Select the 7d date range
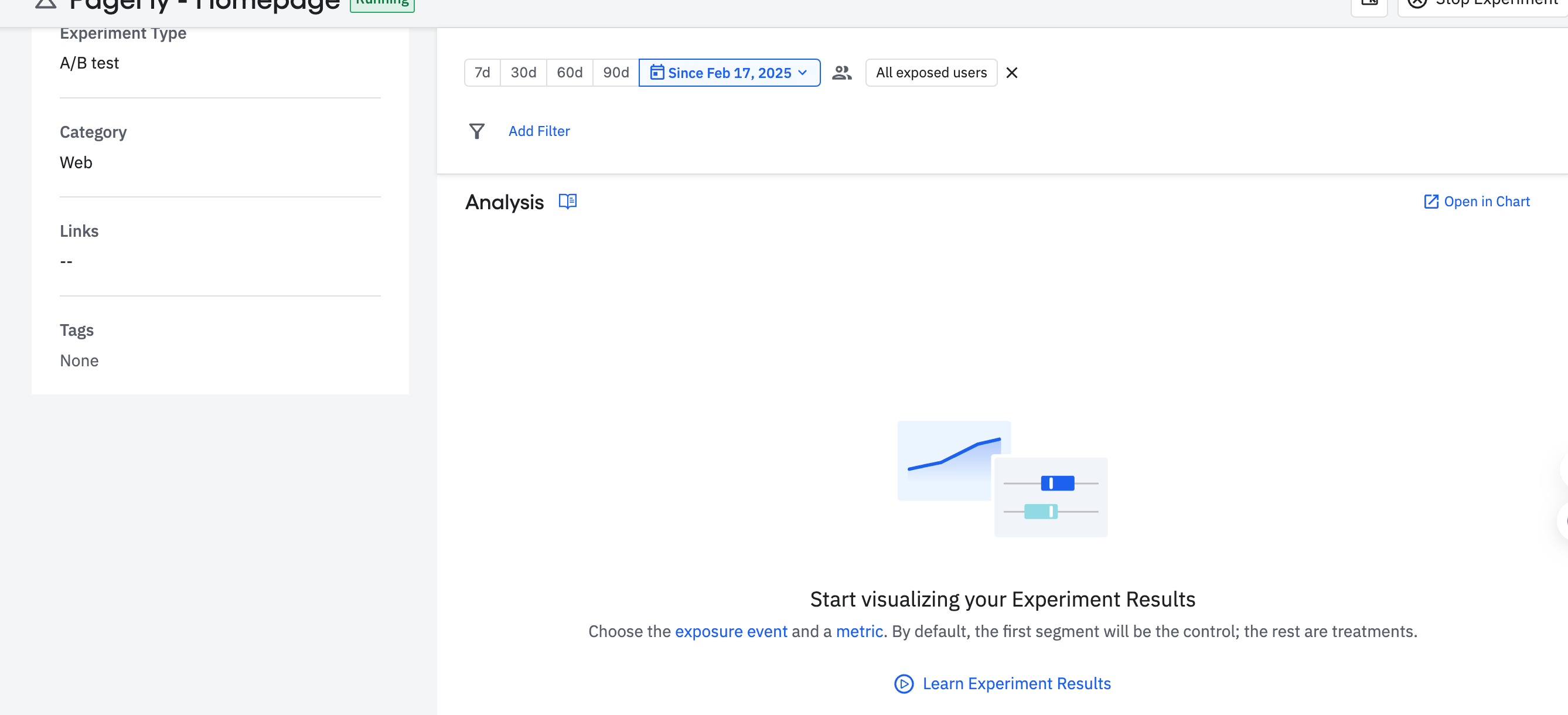Image resolution: width=1568 pixels, height=715 pixels. pos(482,73)
